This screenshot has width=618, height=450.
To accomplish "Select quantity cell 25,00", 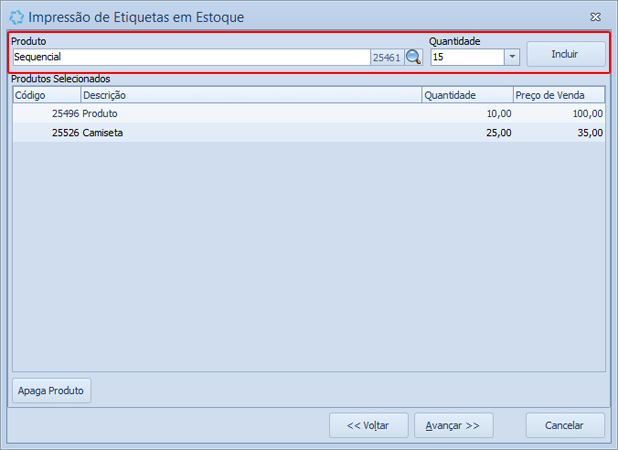I will pos(467,132).
